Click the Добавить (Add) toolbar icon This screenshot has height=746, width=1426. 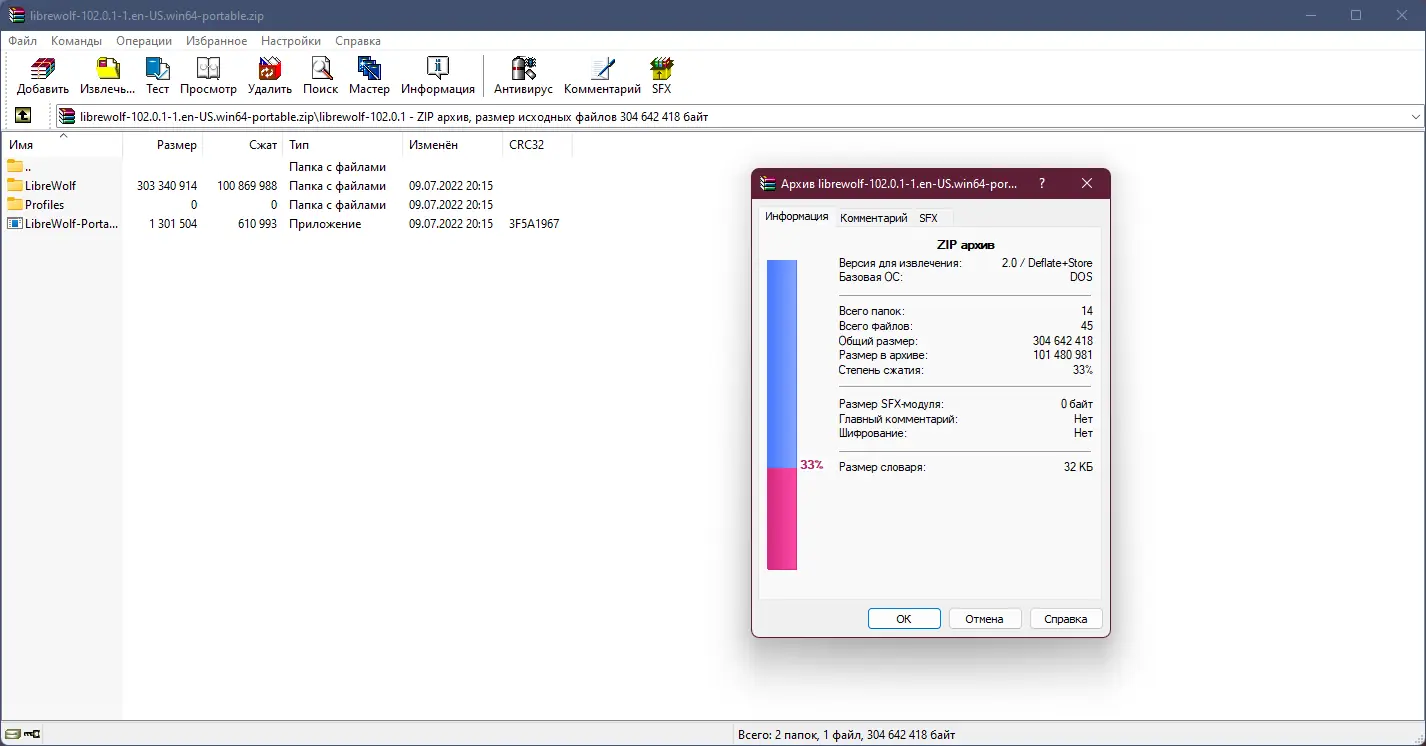(43, 68)
